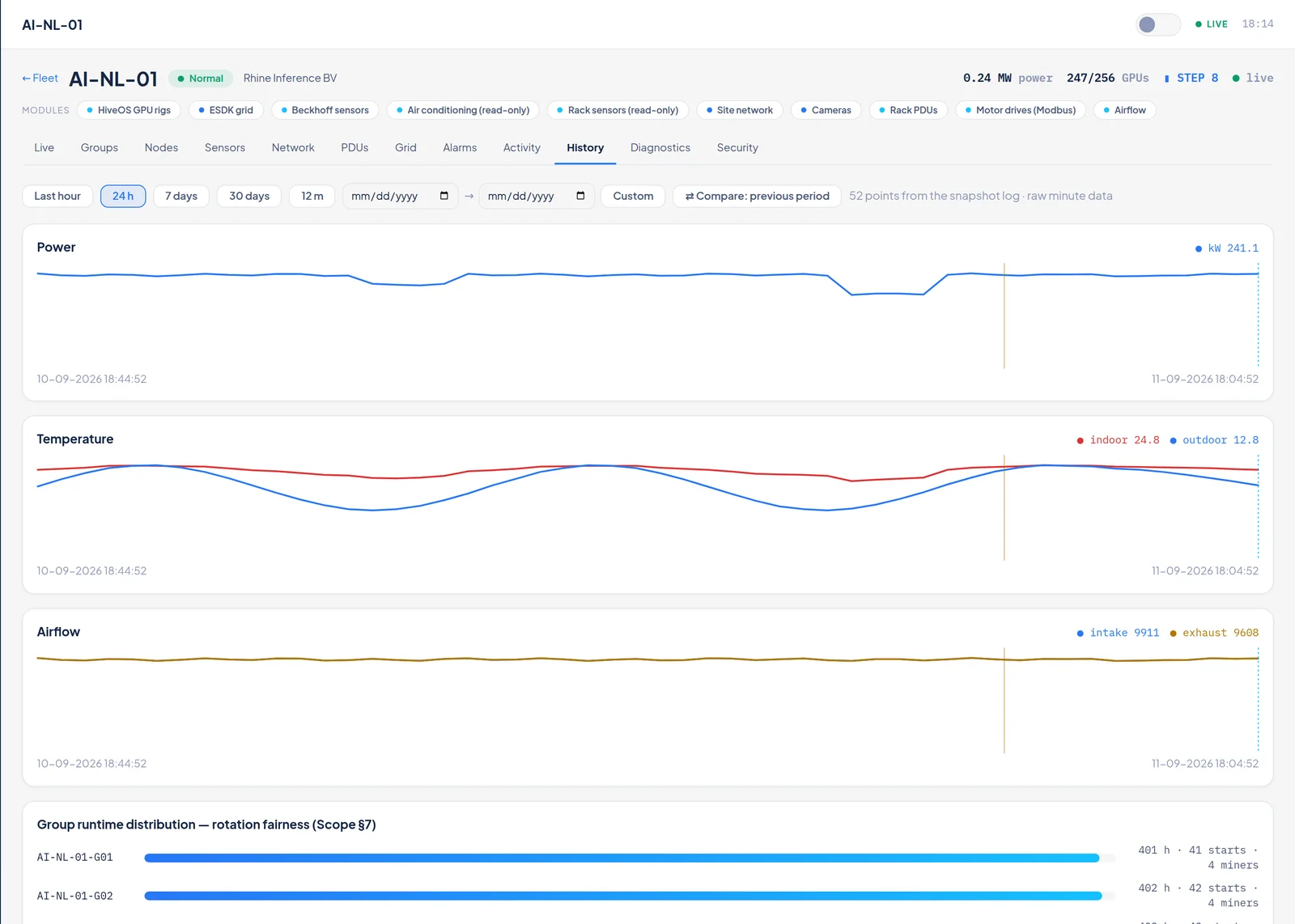View the Alarms tab
The image size is (1295, 924).
coord(460,148)
